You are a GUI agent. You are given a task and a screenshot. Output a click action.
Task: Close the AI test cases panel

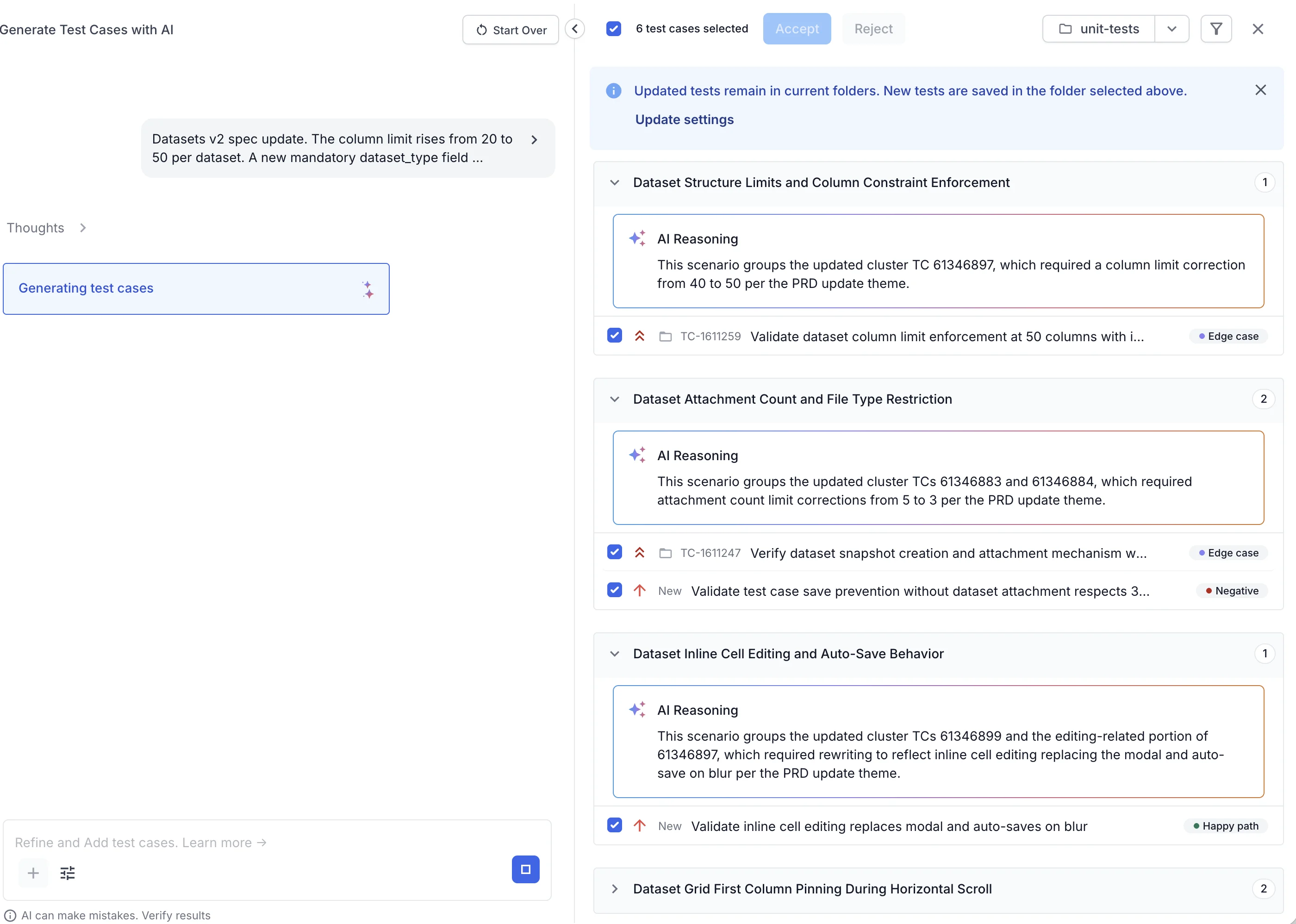[1258, 29]
